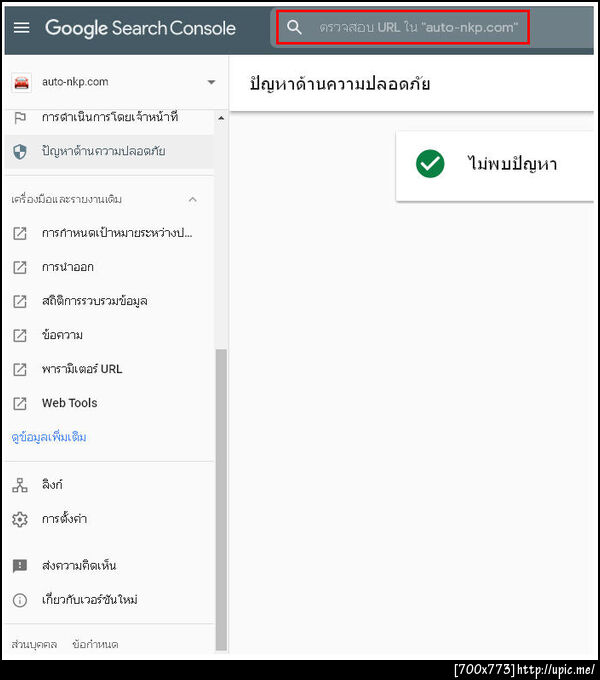This screenshot has width=600, height=680.
Task: Open the ข้อความ legacy tool
Action: click(62, 335)
